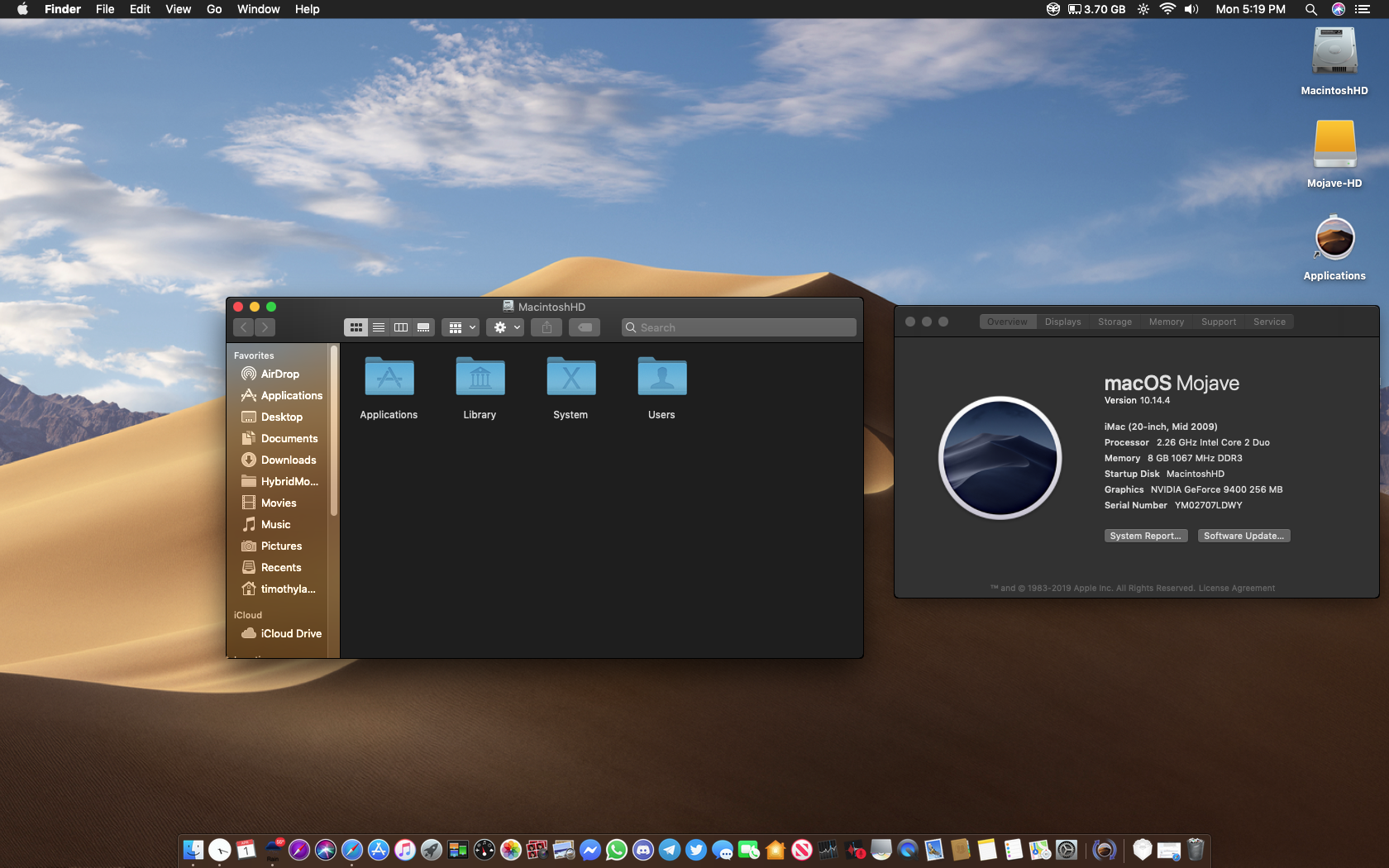The width and height of the screenshot is (1389, 868).
Task: Open the License Agreement link
Action: [x=1236, y=589]
